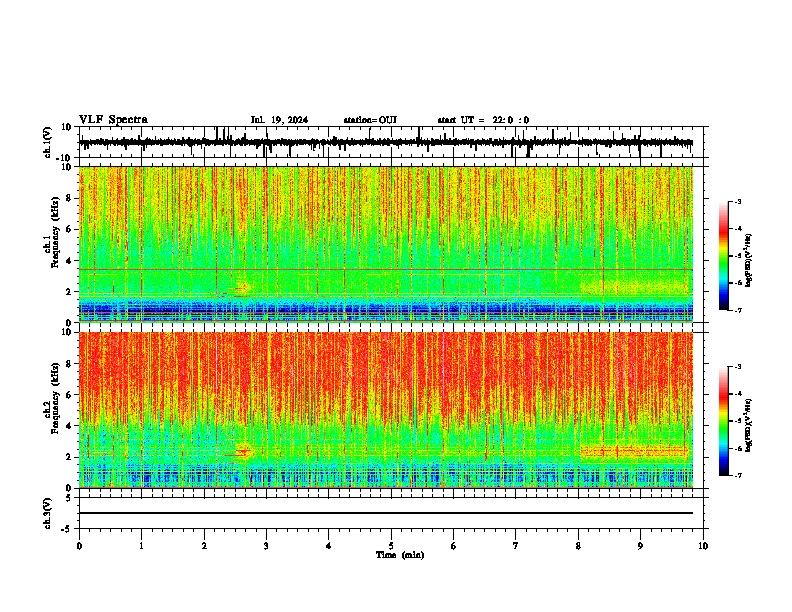Click the time axis tick label "5"

391,546
